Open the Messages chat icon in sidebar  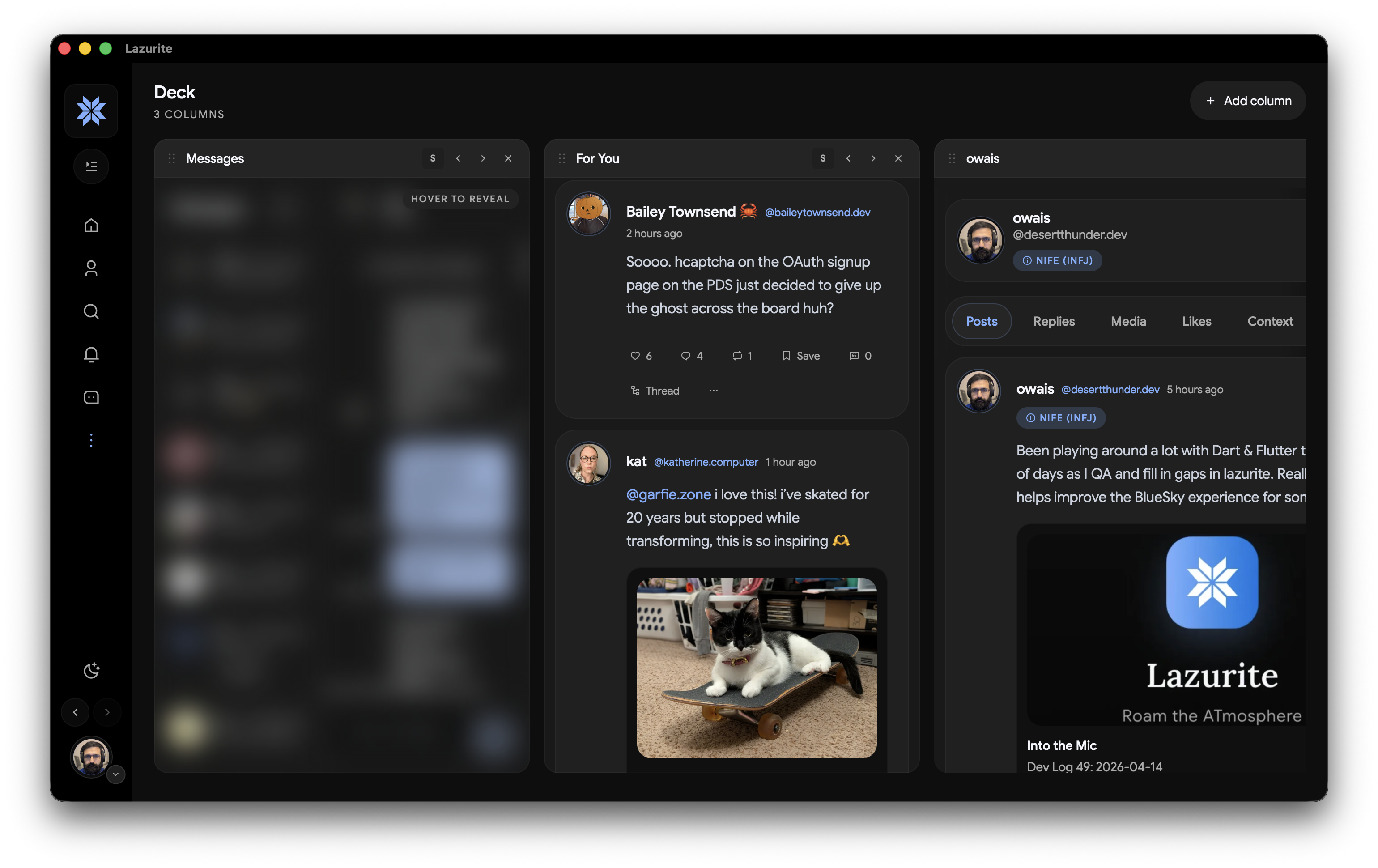tap(91, 397)
